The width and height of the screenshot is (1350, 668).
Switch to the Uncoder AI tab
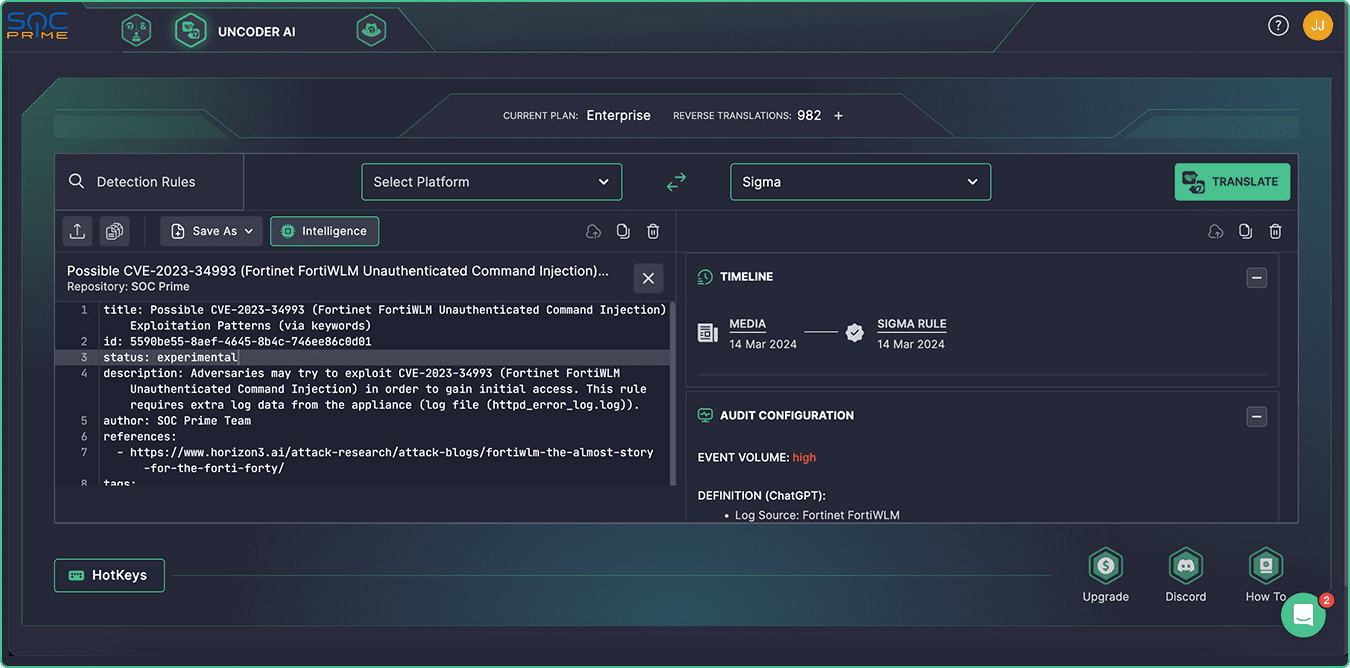[236, 31]
